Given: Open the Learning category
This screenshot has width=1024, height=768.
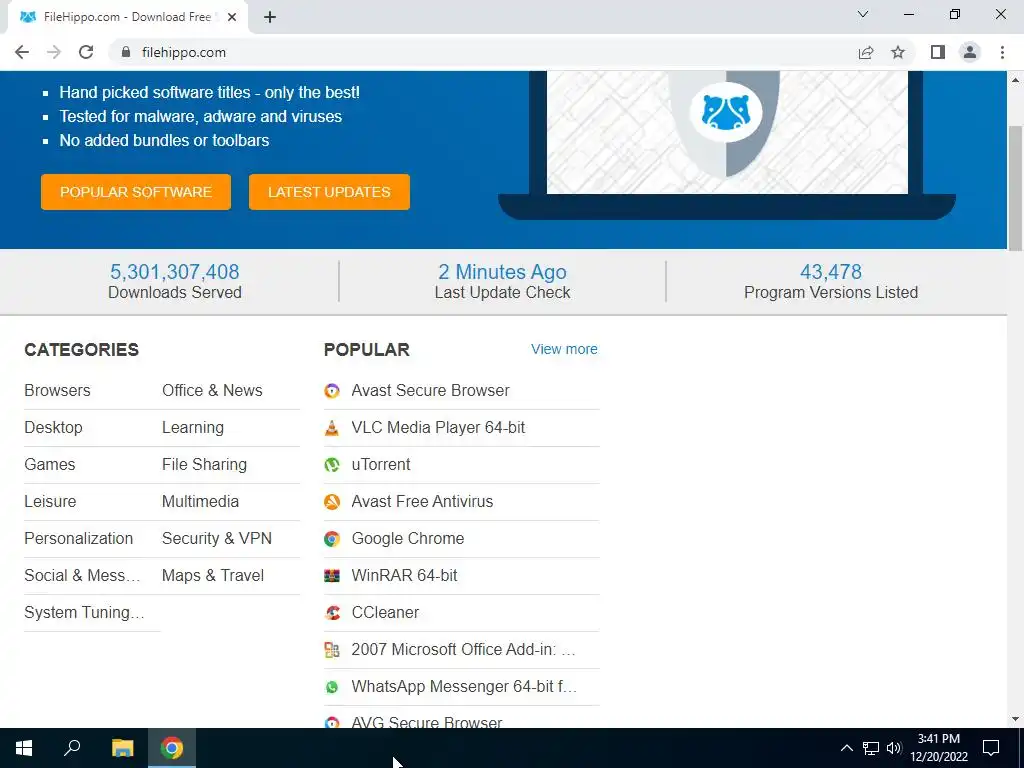Looking at the screenshot, I should tap(193, 428).
